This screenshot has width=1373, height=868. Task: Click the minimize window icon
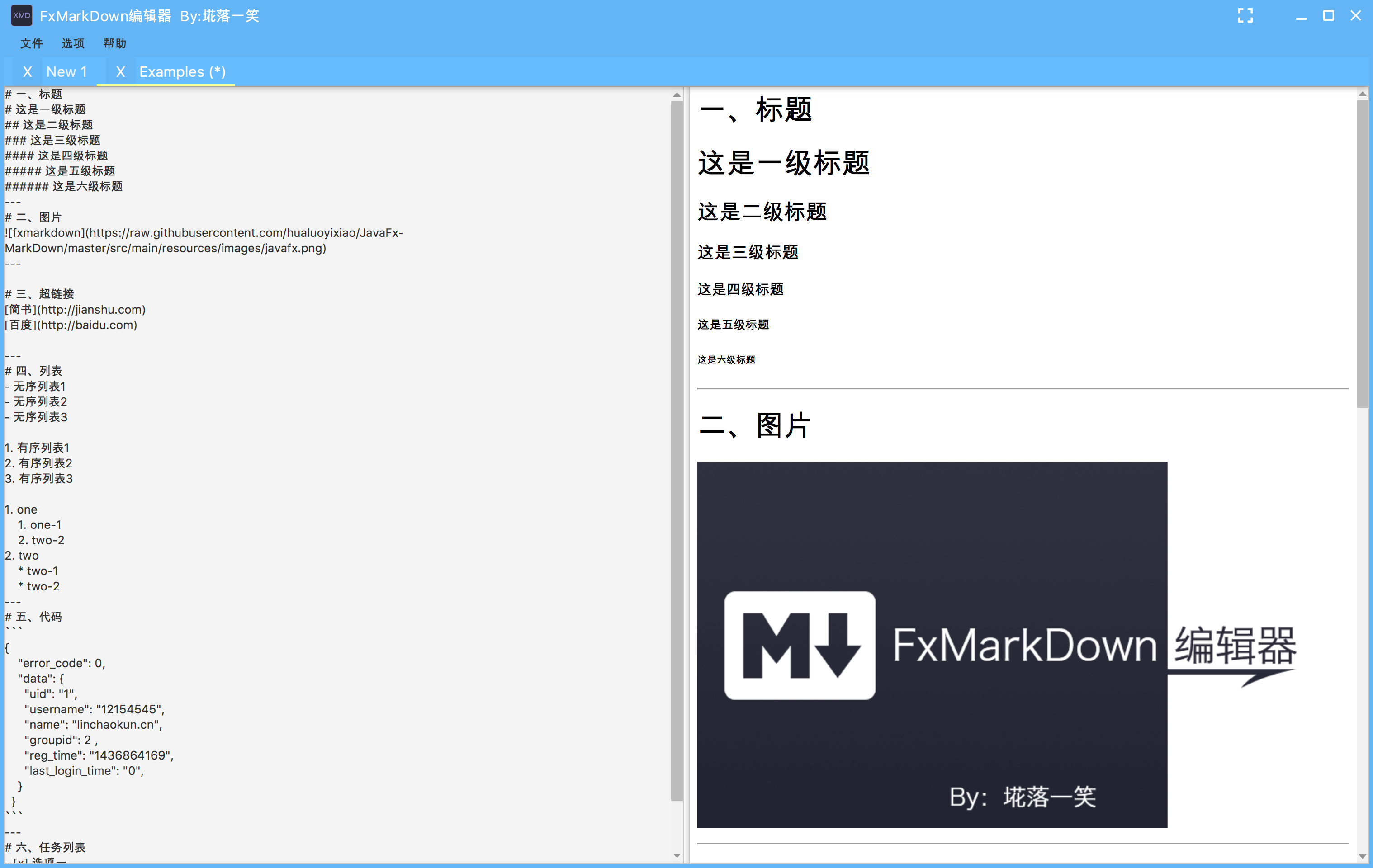[x=1300, y=15]
